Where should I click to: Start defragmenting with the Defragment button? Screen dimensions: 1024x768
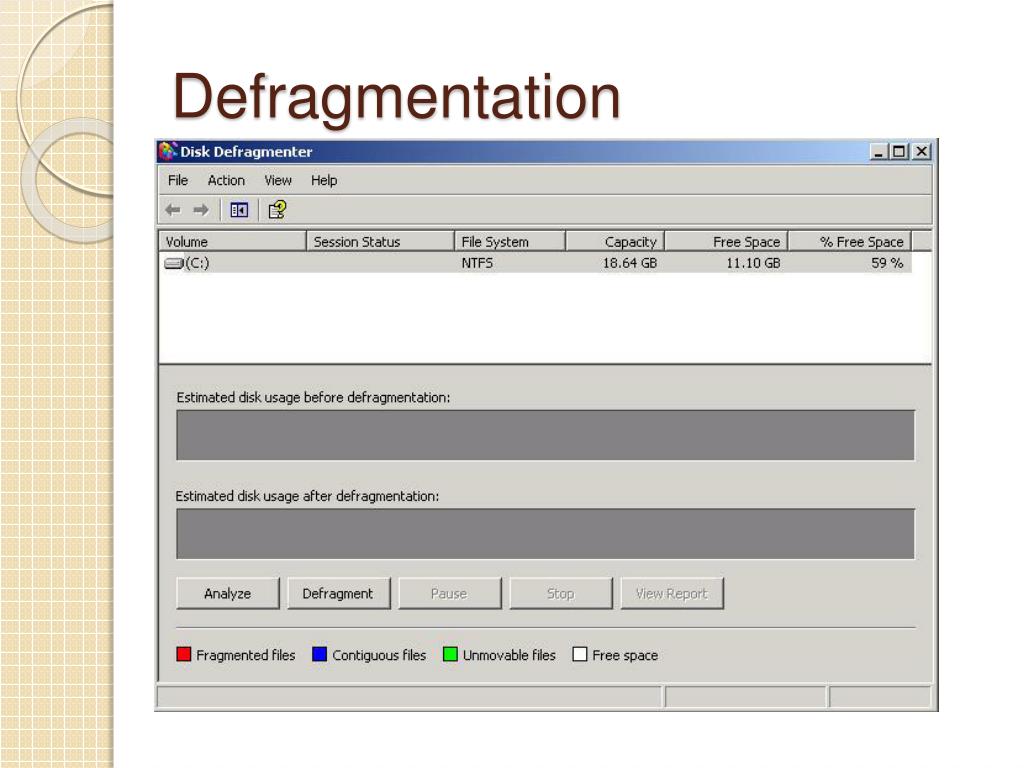tap(338, 594)
